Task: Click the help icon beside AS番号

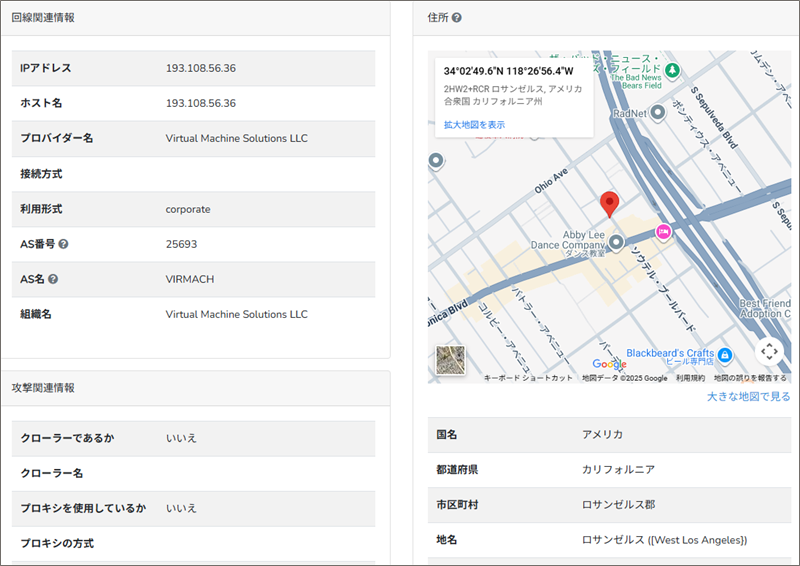Action: [63, 244]
